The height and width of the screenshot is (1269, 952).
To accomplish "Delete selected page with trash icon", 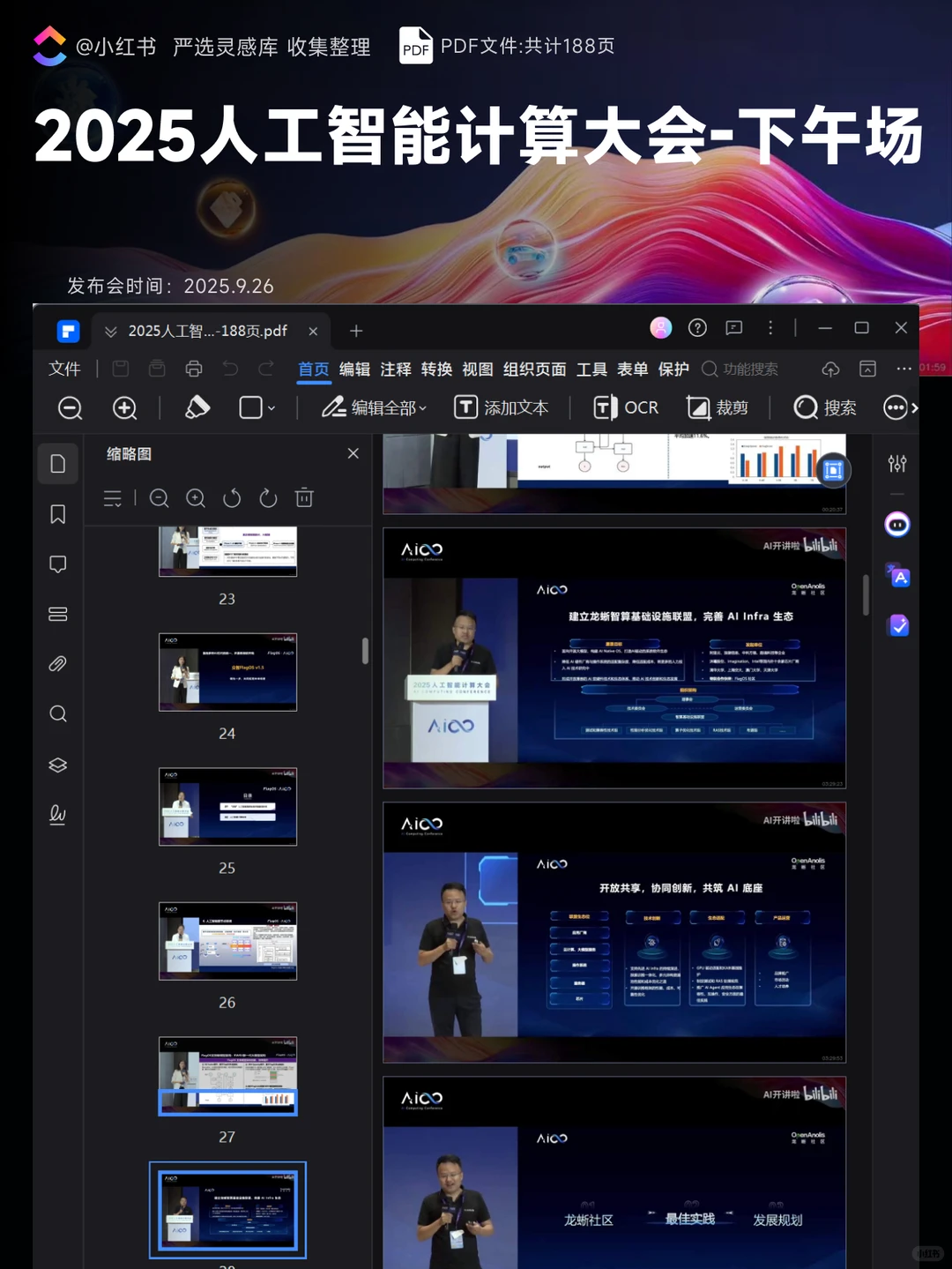I will [304, 498].
